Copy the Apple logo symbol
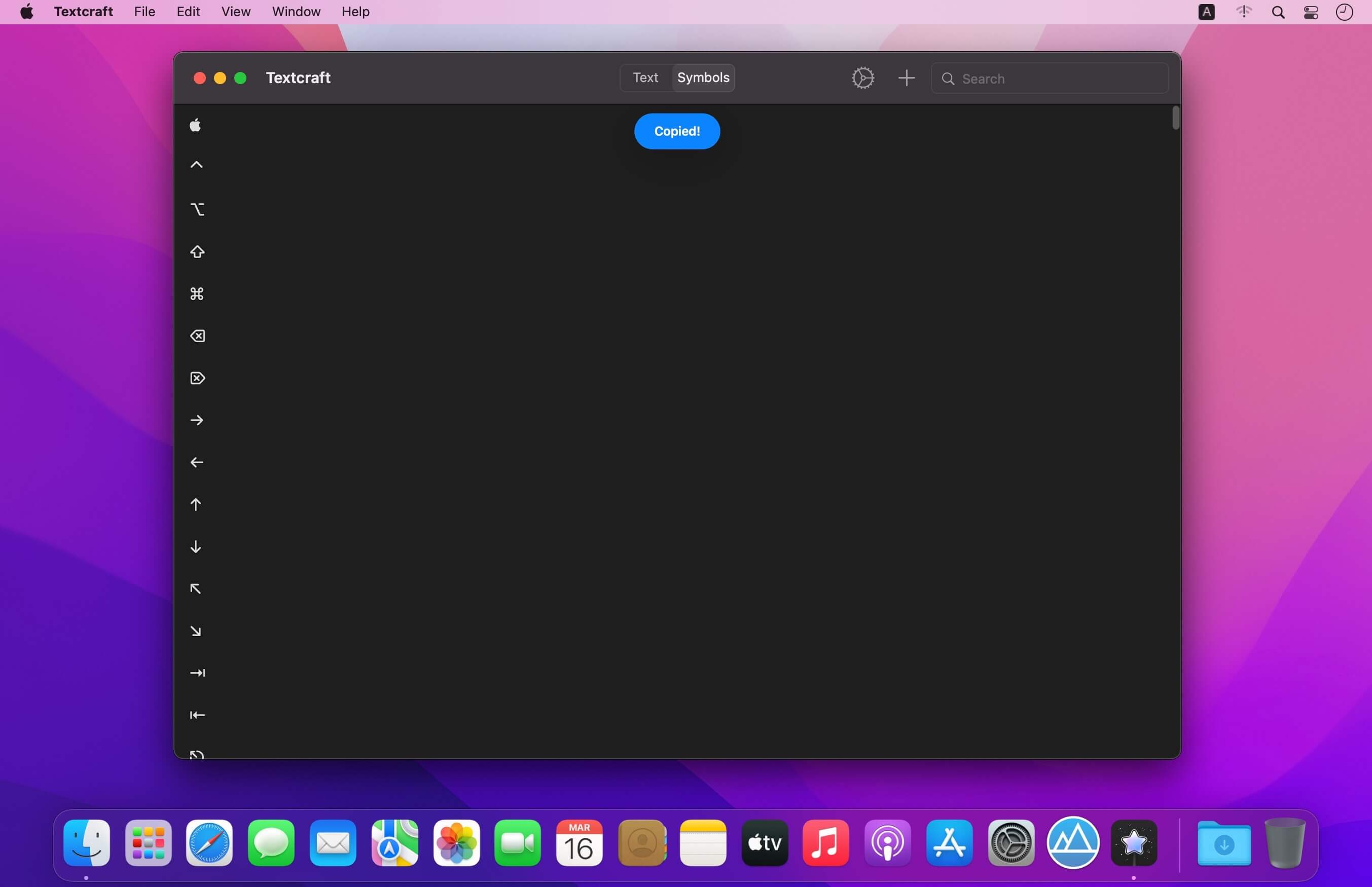This screenshot has height=887, width=1372. [196, 125]
